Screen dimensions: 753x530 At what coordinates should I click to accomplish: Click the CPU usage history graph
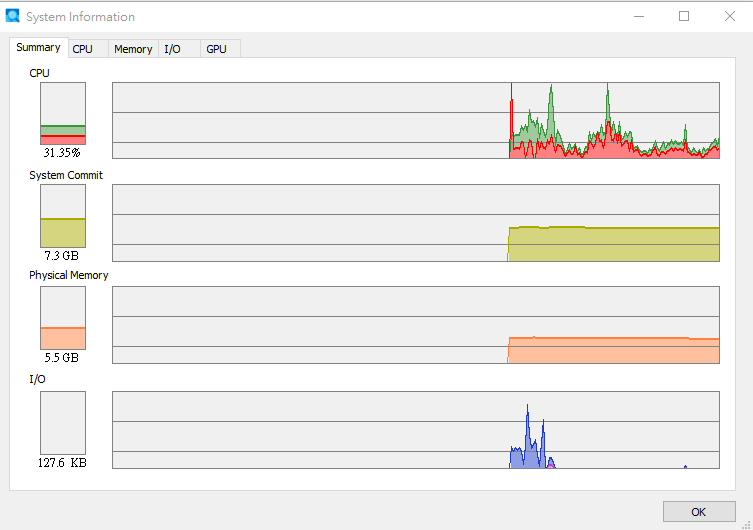pyautogui.click(x=416, y=120)
